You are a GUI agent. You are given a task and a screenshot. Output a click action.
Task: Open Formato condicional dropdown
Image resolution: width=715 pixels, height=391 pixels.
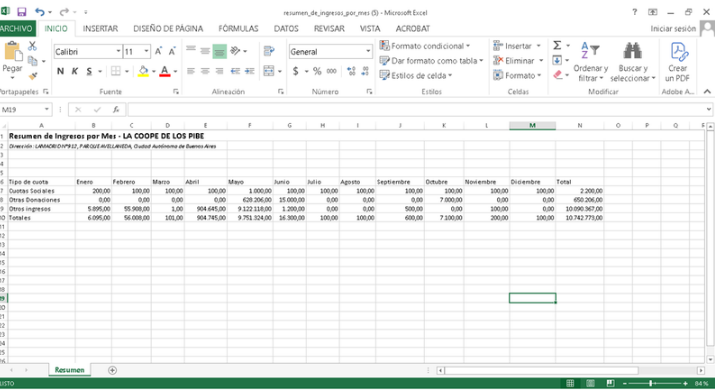[x=425, y=46]
